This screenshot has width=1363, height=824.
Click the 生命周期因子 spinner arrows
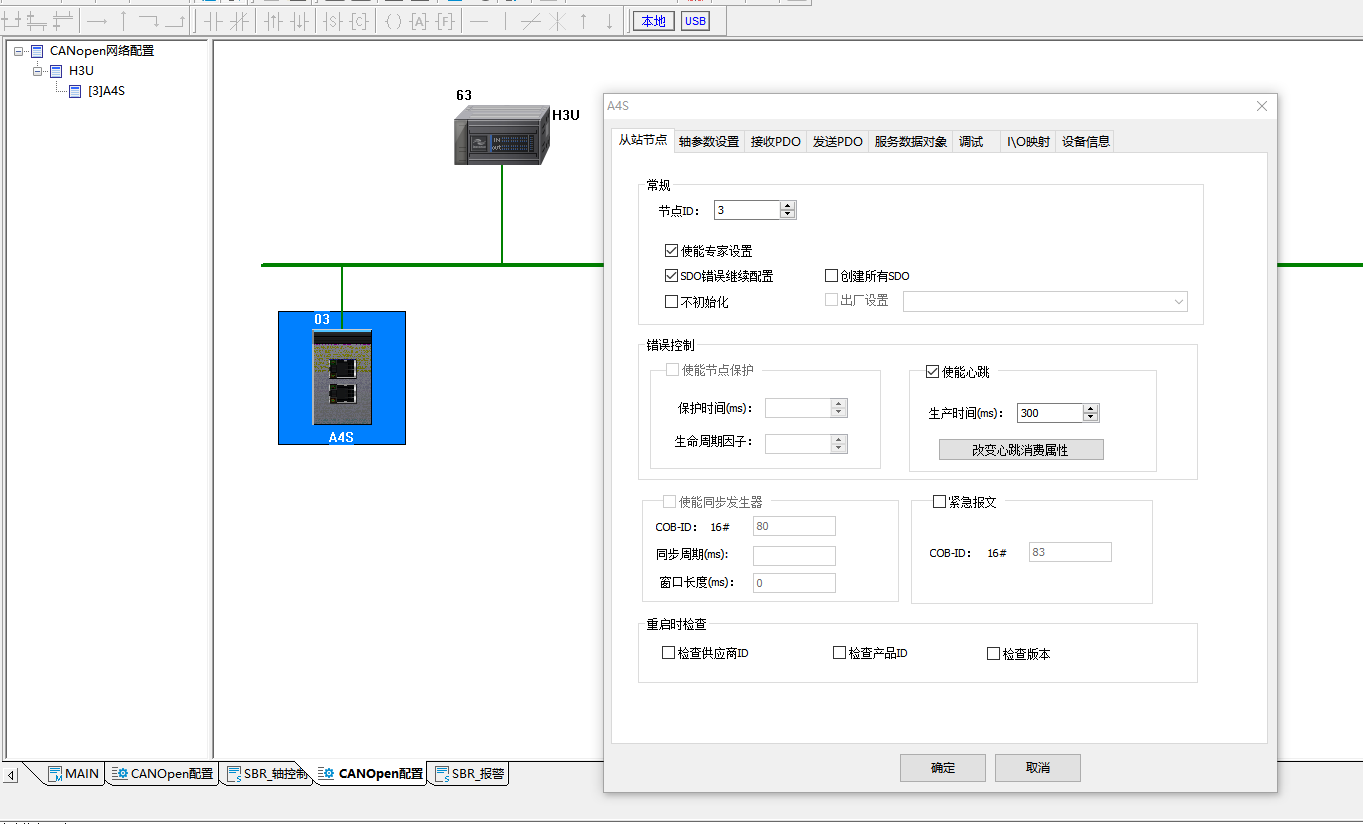[x=839, y=443]
